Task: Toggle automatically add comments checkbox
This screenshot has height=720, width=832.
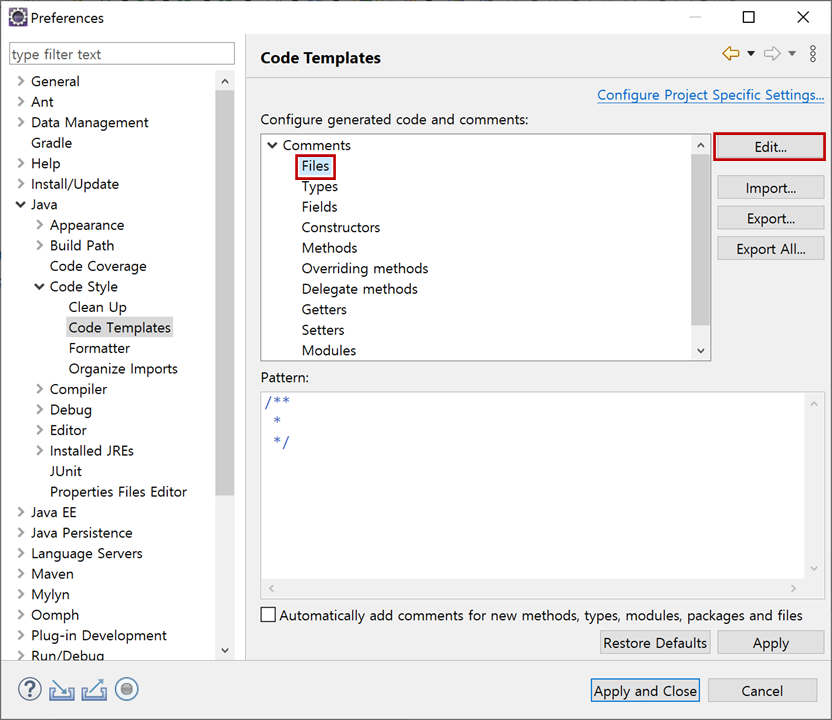Action: (268, 614)
